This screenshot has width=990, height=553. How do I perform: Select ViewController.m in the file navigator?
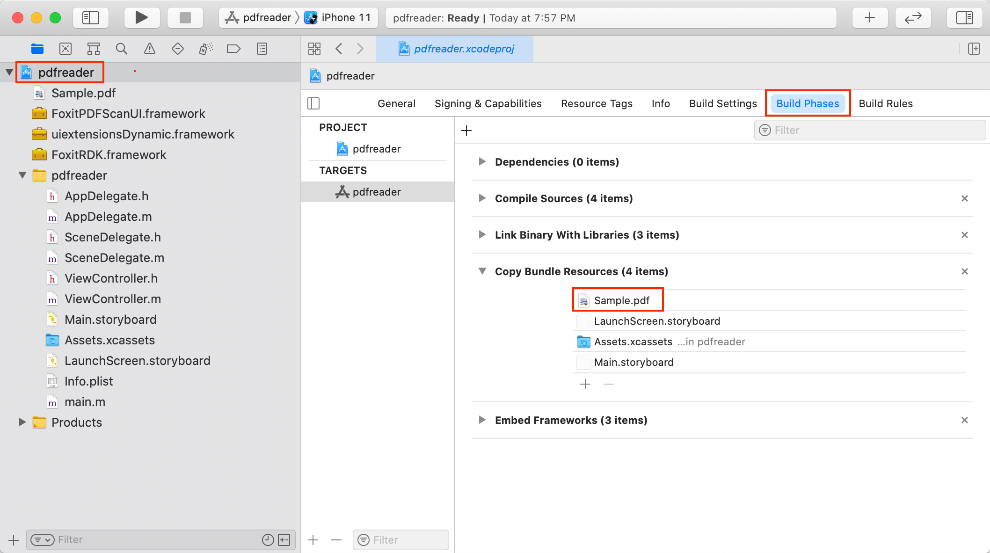(113, 299)
